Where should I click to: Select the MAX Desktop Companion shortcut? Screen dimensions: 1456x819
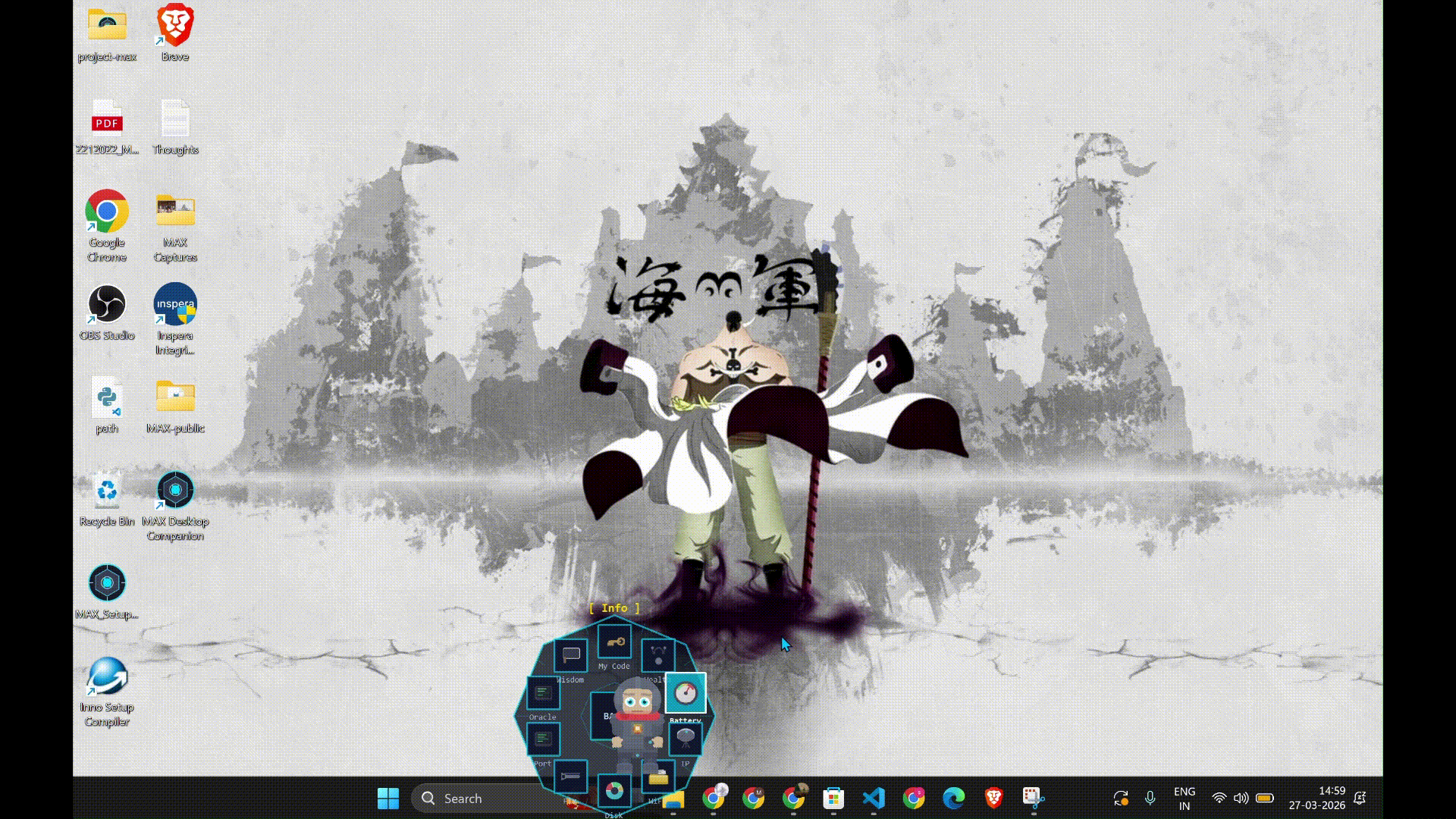[175, 506]
